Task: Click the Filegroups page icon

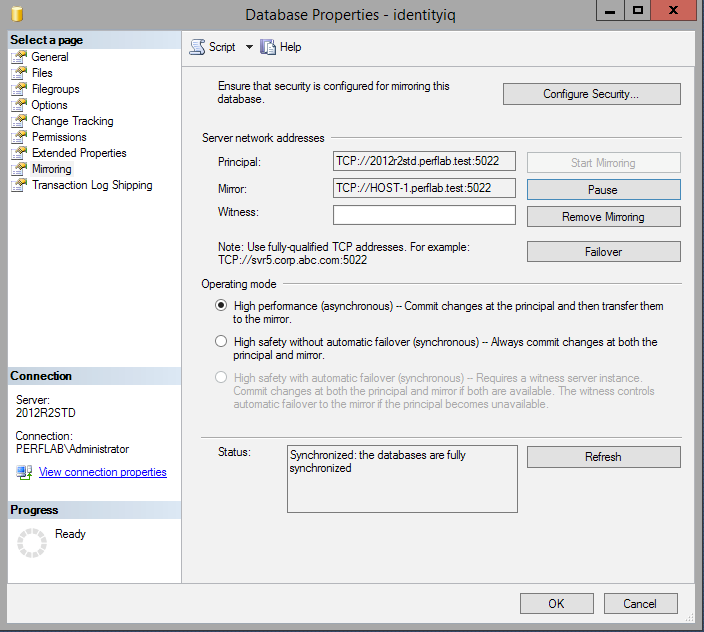Action: 19,89
